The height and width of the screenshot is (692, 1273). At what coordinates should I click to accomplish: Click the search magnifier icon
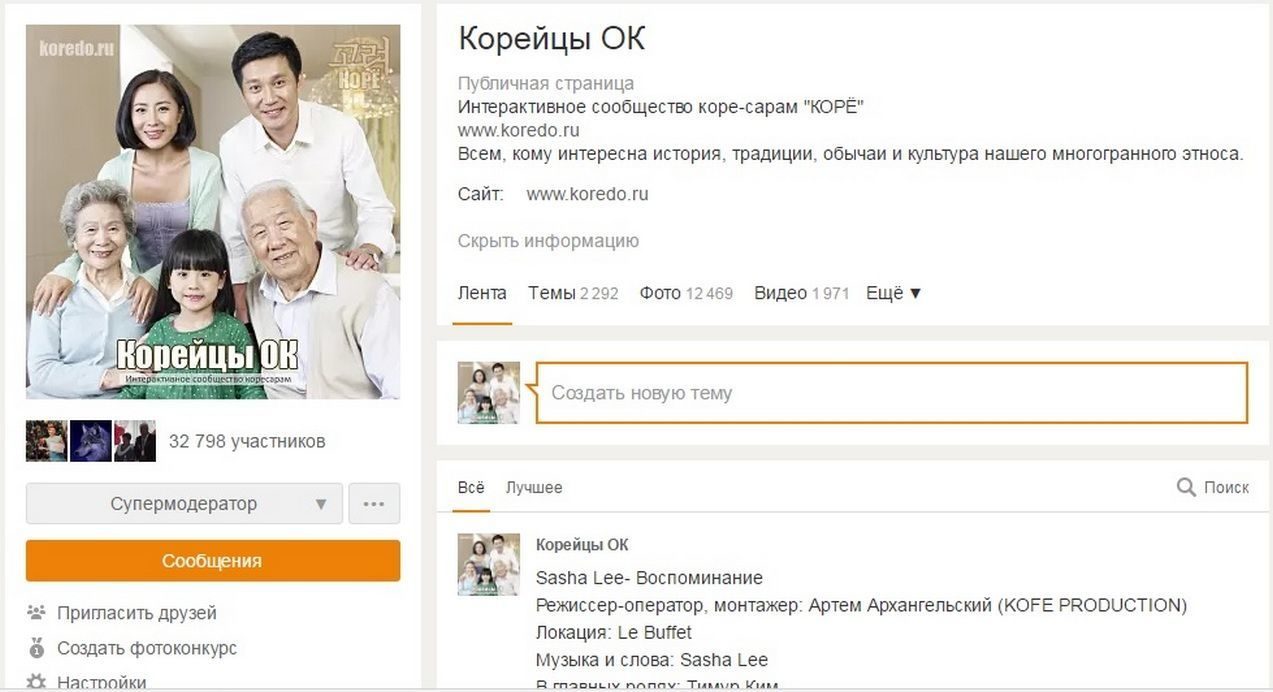pos(1186,487)
